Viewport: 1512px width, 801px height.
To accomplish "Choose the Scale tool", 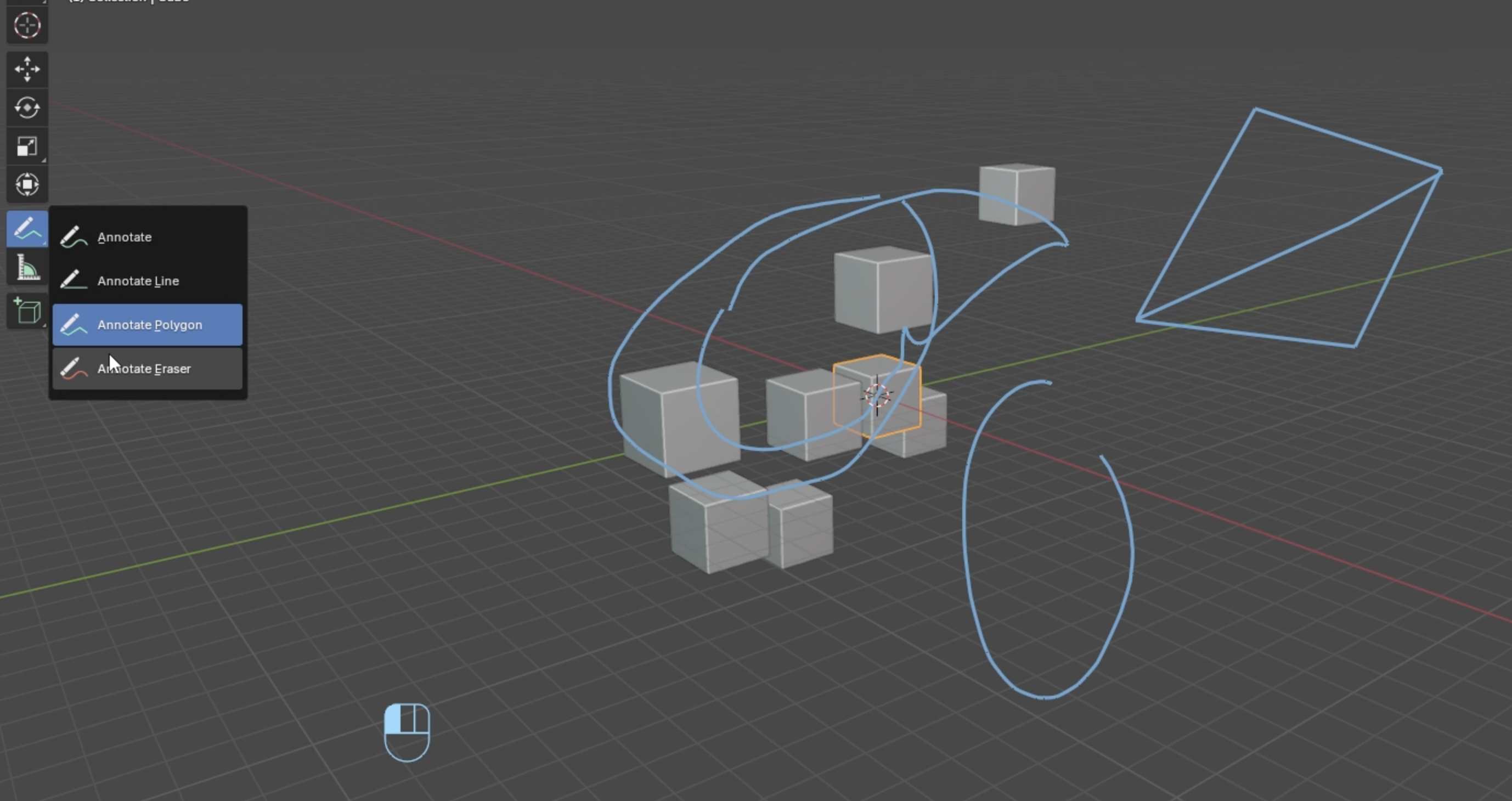I will coord(27,146).
